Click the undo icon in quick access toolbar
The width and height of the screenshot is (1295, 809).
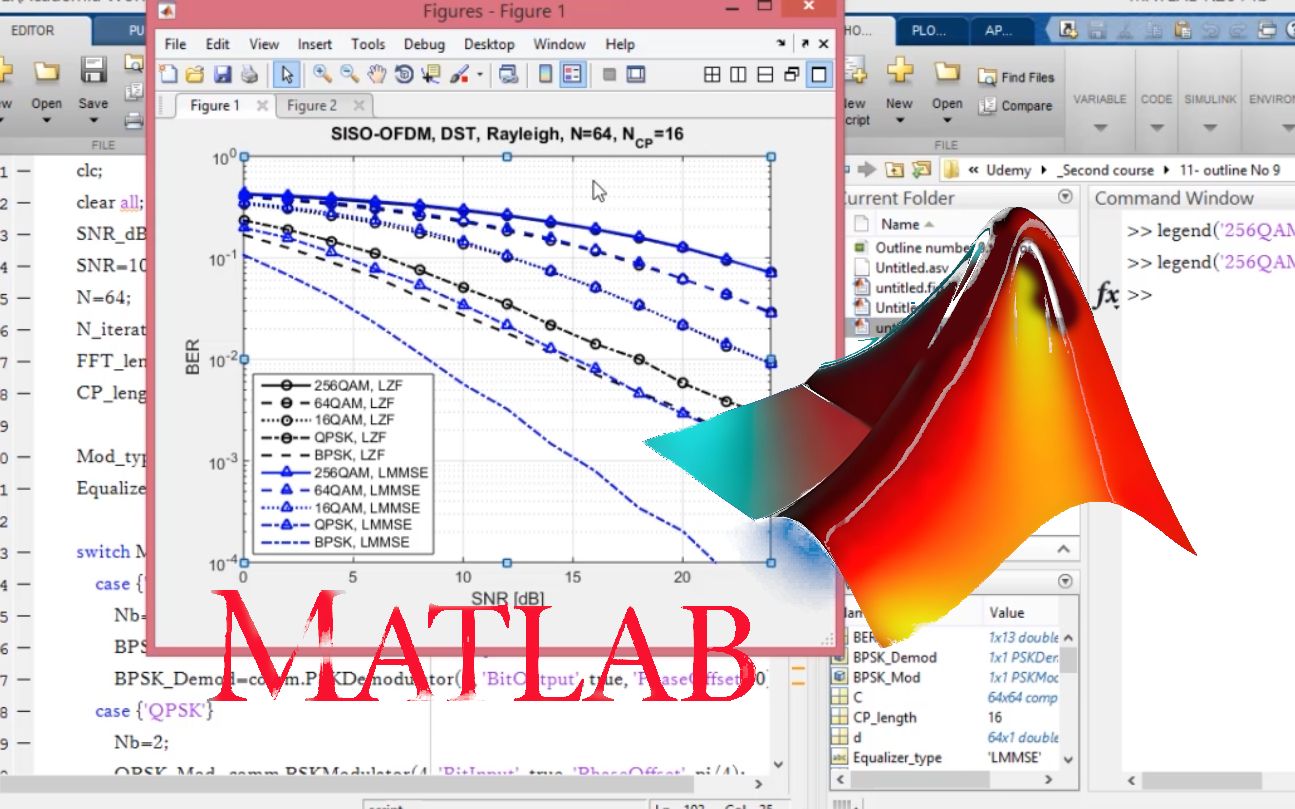click(x=1209, y=30)
